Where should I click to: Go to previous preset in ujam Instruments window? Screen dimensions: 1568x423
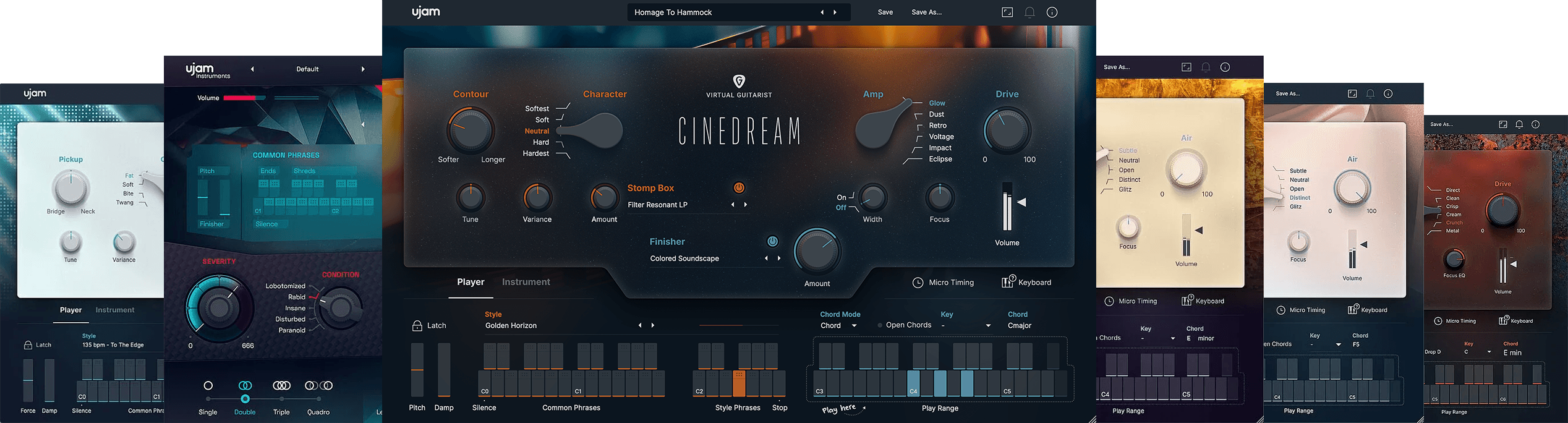point(252,69)
